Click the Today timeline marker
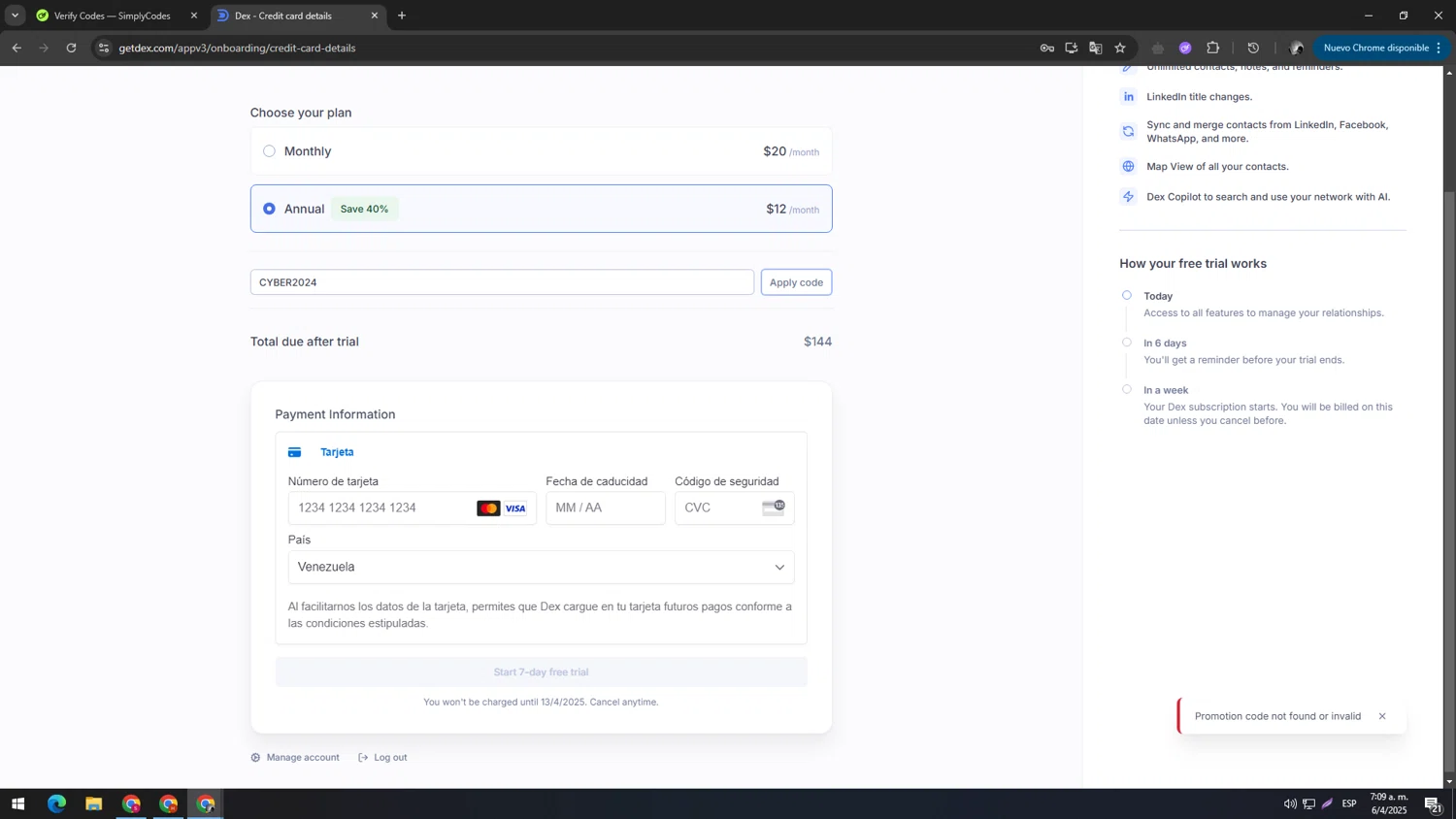 [x=1127, y=295]
